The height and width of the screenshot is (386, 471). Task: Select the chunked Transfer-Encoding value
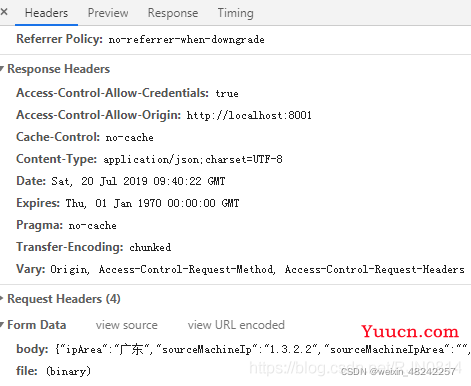[x=150, y=247]
